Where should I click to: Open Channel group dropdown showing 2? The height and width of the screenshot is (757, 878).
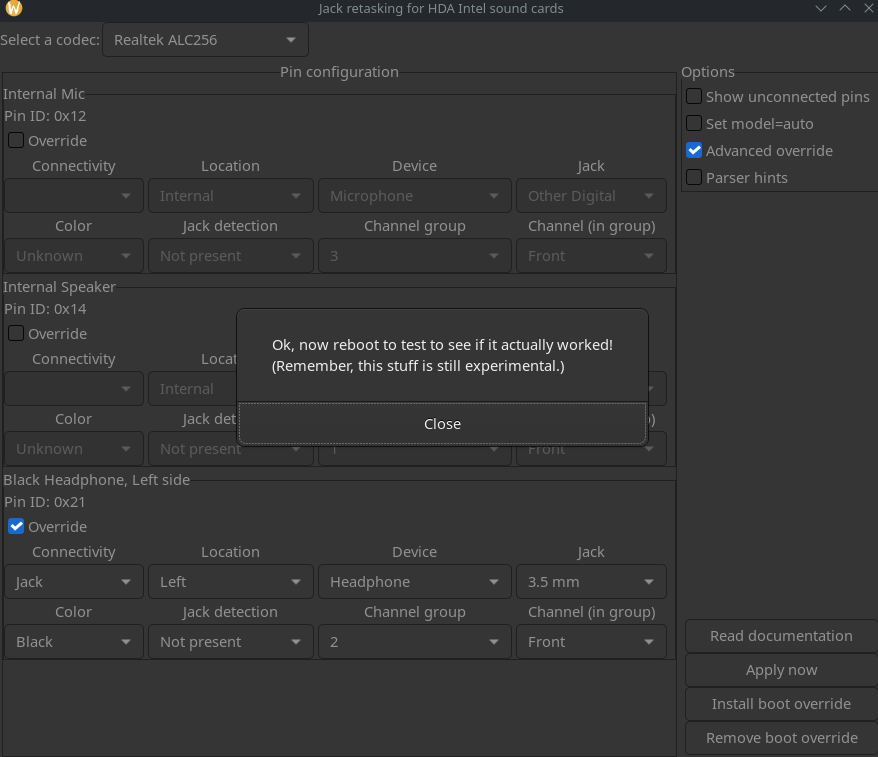pos(415,642)
